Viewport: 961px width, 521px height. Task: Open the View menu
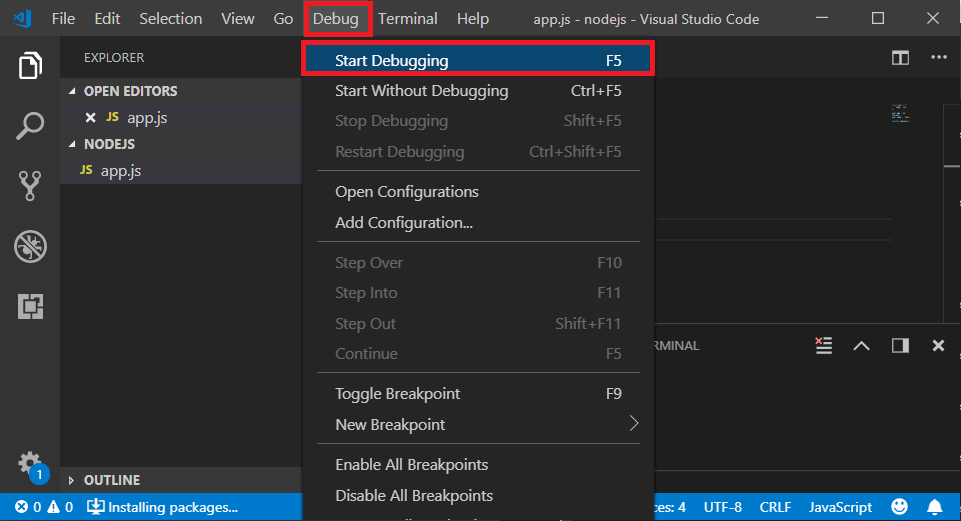click(x=238, y=19)
